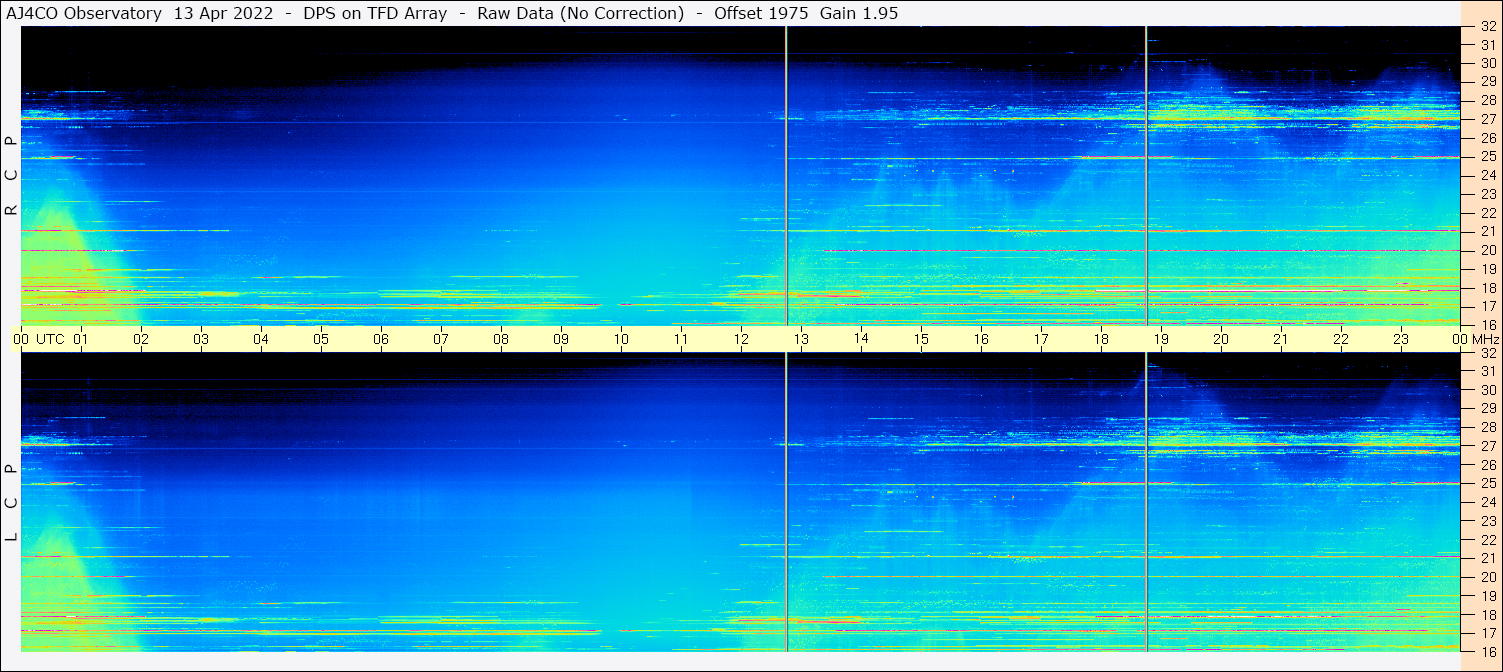Click the 16 MHz label on the RCP frequency scale
The width and height of the screenshot is (1503, 672).
pyautogui.click(x=1488, y=325)
